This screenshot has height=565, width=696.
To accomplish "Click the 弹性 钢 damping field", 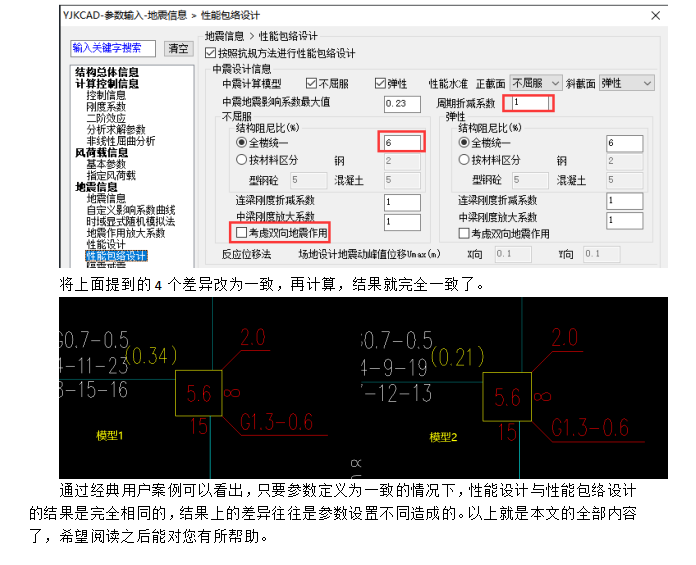I will 625,162.
